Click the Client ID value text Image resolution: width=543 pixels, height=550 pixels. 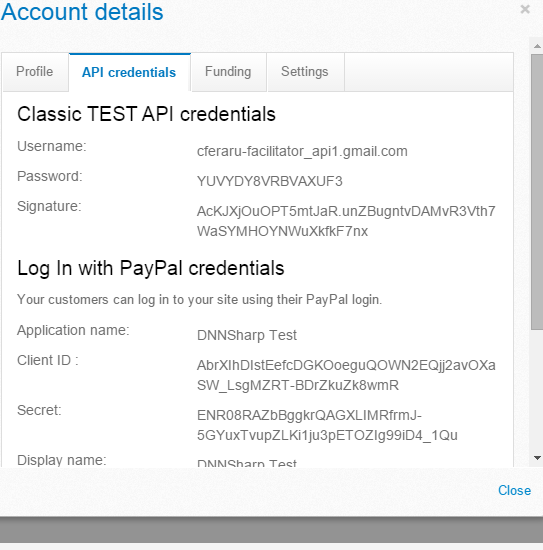(346, 375)
